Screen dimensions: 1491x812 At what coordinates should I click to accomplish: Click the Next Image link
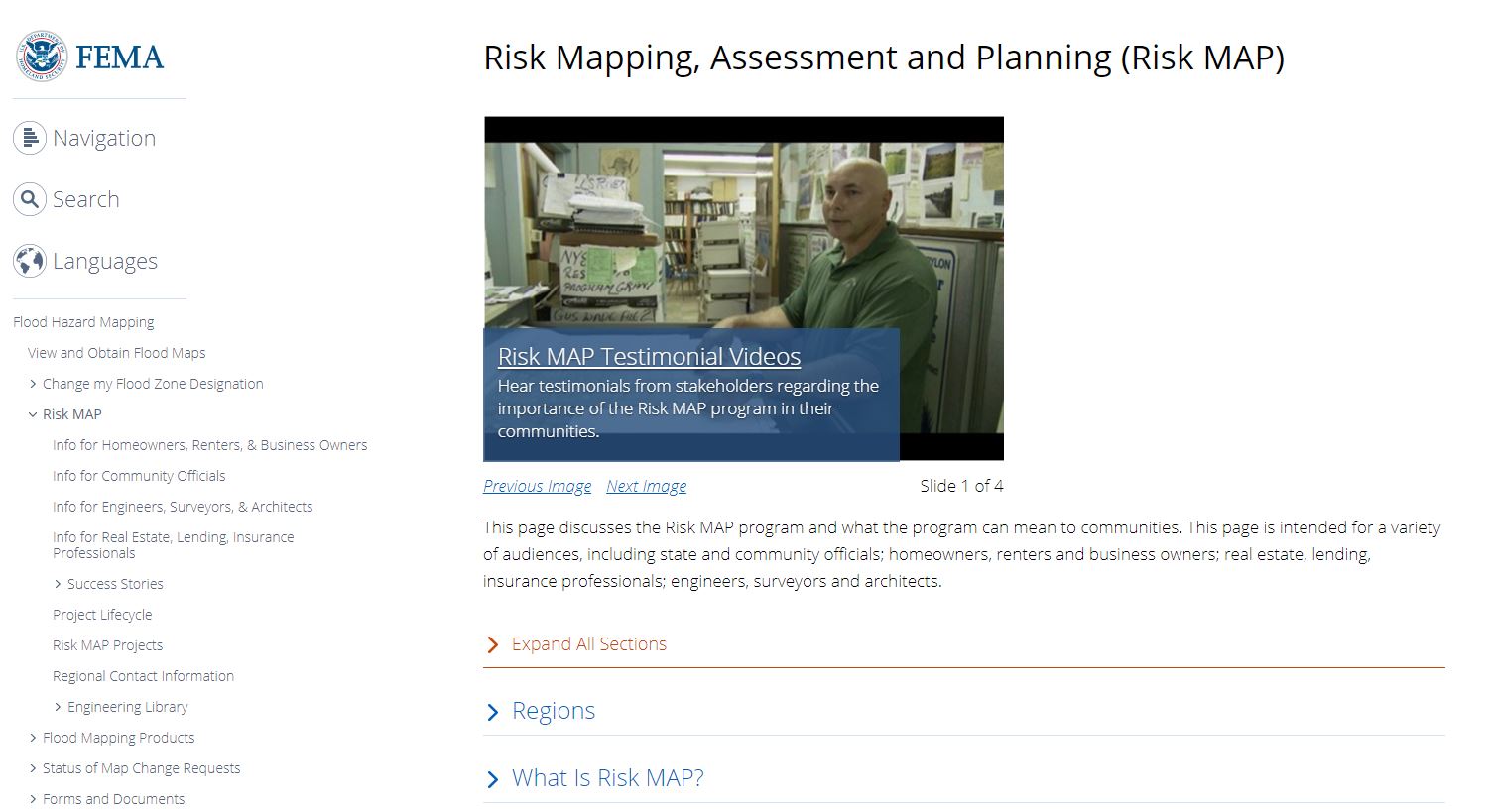[646, 486]
